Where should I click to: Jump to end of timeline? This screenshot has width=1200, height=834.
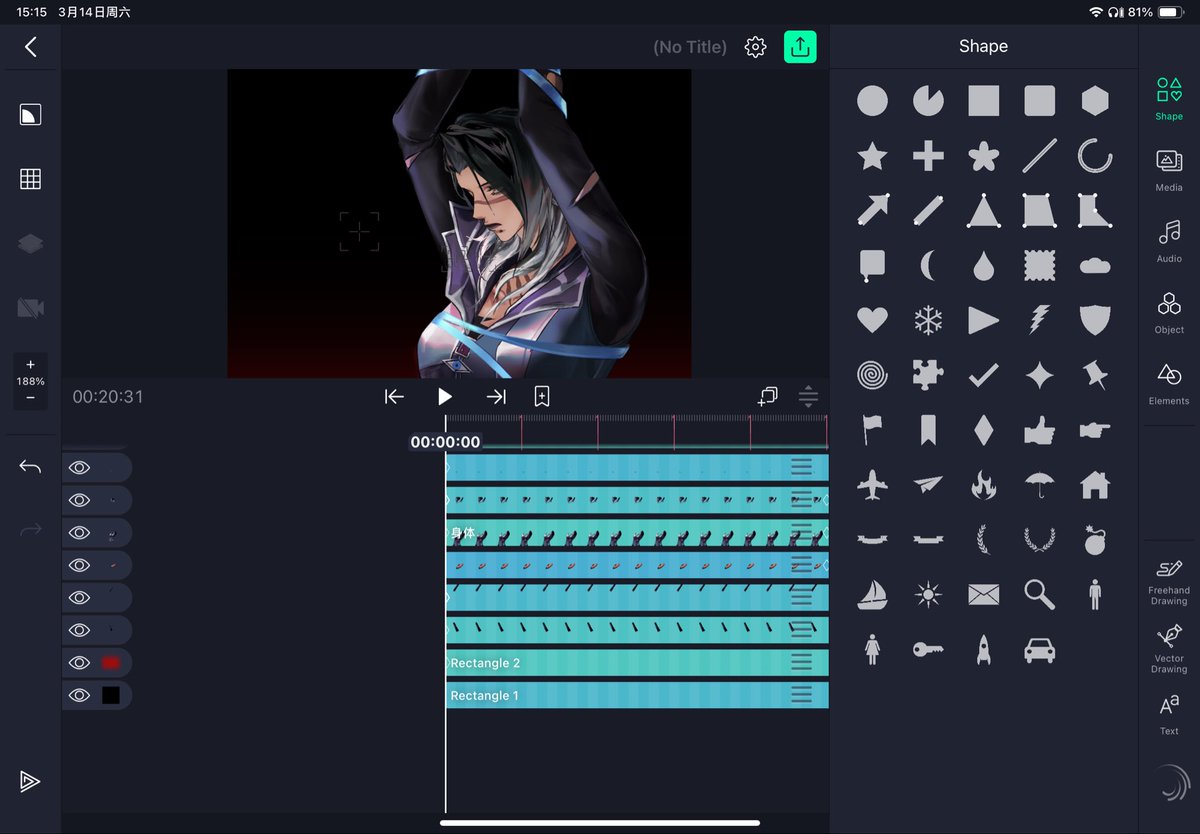496,397
